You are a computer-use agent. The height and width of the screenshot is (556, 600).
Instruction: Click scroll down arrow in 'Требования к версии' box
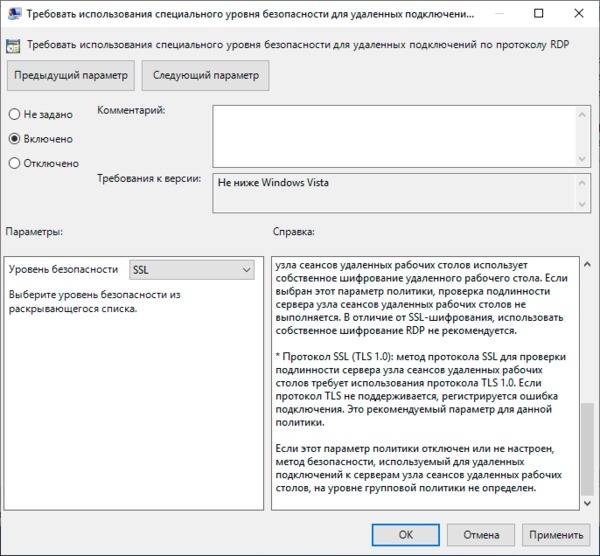point(582,204)
